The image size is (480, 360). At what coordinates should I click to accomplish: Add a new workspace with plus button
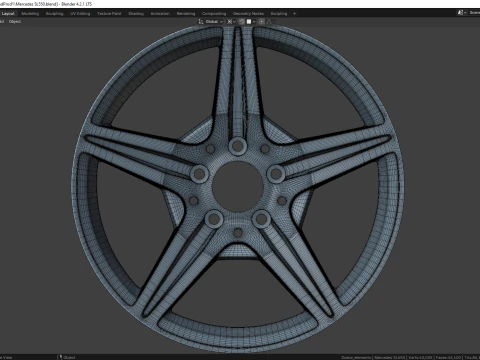294,14
